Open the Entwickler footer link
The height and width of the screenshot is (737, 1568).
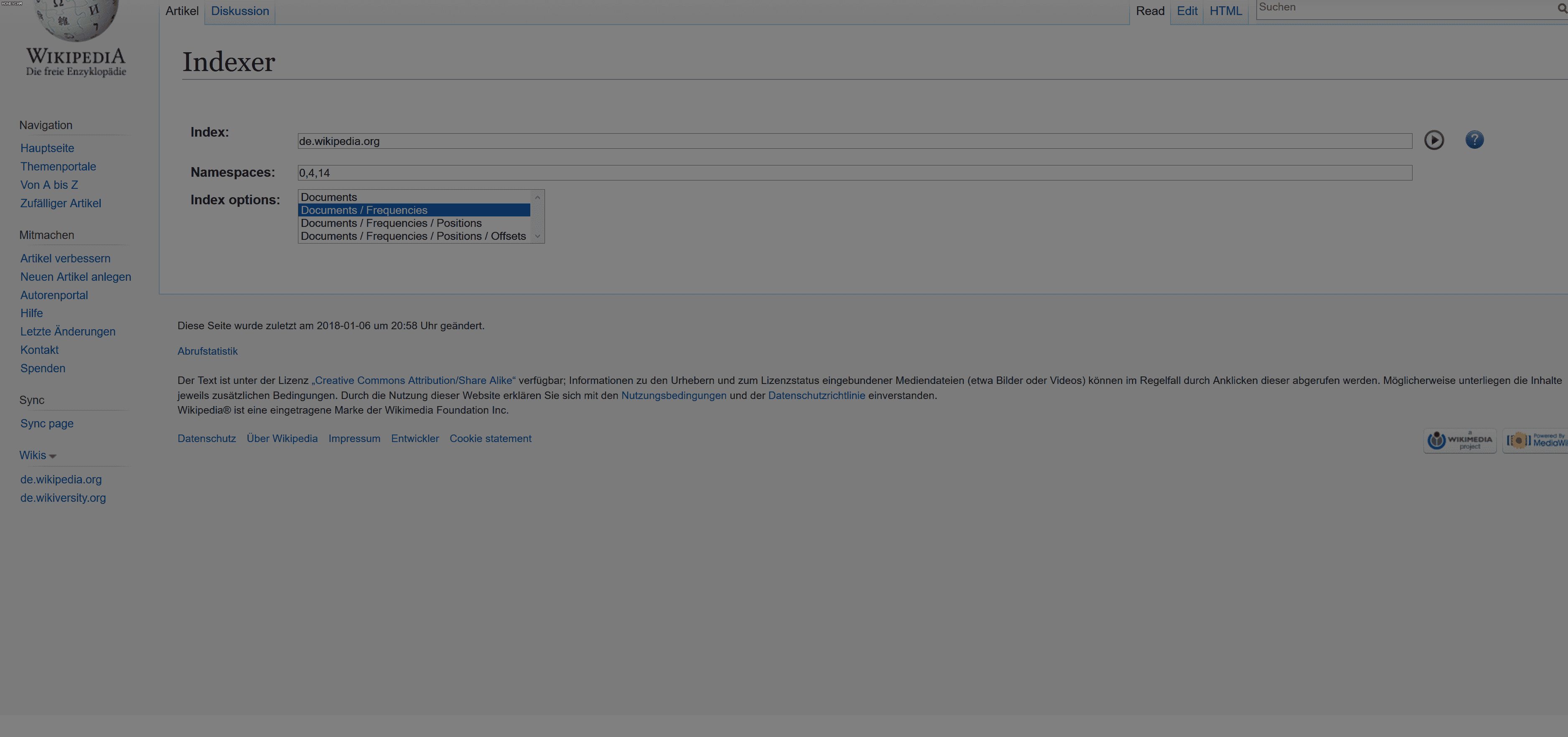(x=415, y=439)
